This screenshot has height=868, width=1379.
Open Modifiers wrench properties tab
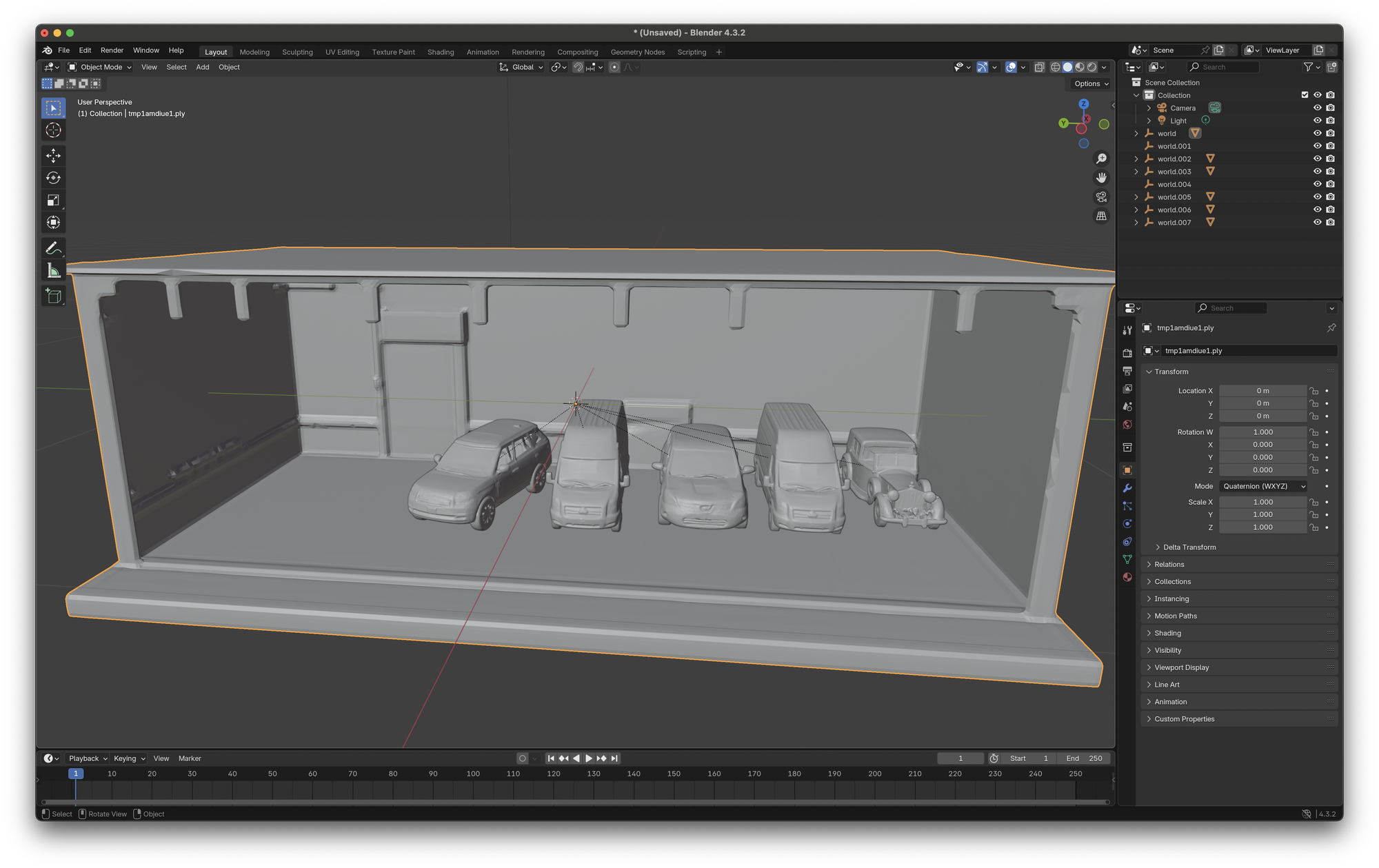1127,488
